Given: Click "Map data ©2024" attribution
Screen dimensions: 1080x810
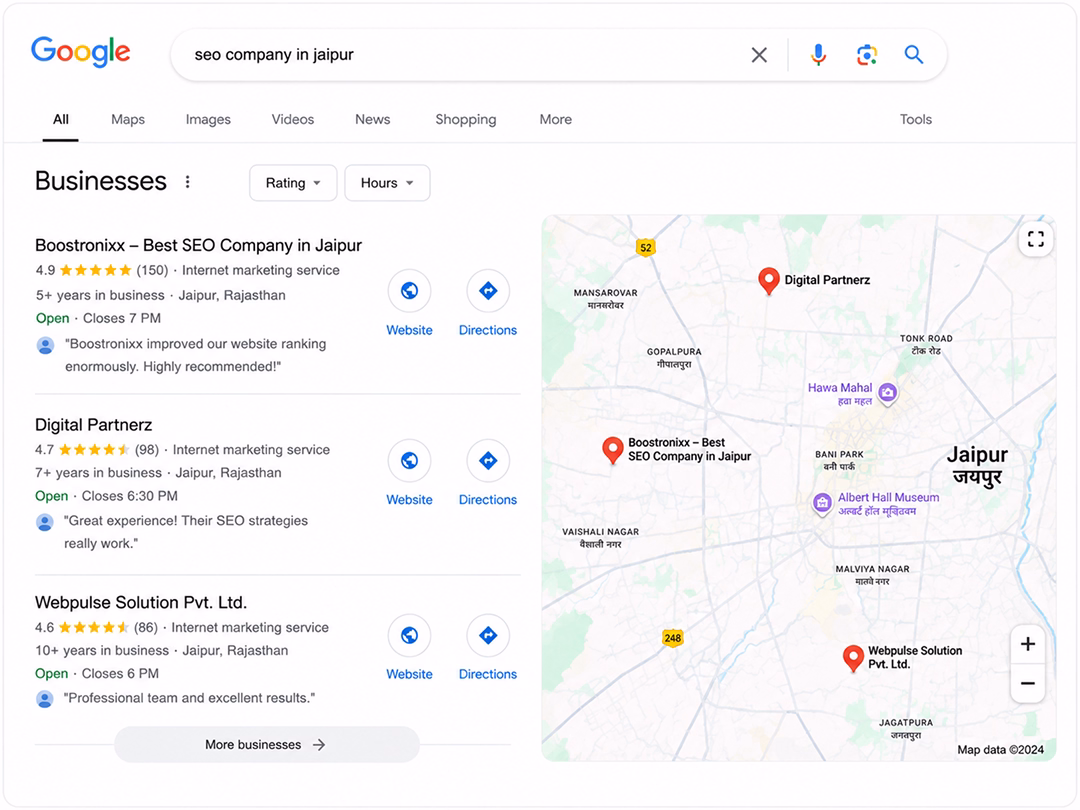Looking at the screenshot, I should pyautogui.click(x=1000, y=749).
